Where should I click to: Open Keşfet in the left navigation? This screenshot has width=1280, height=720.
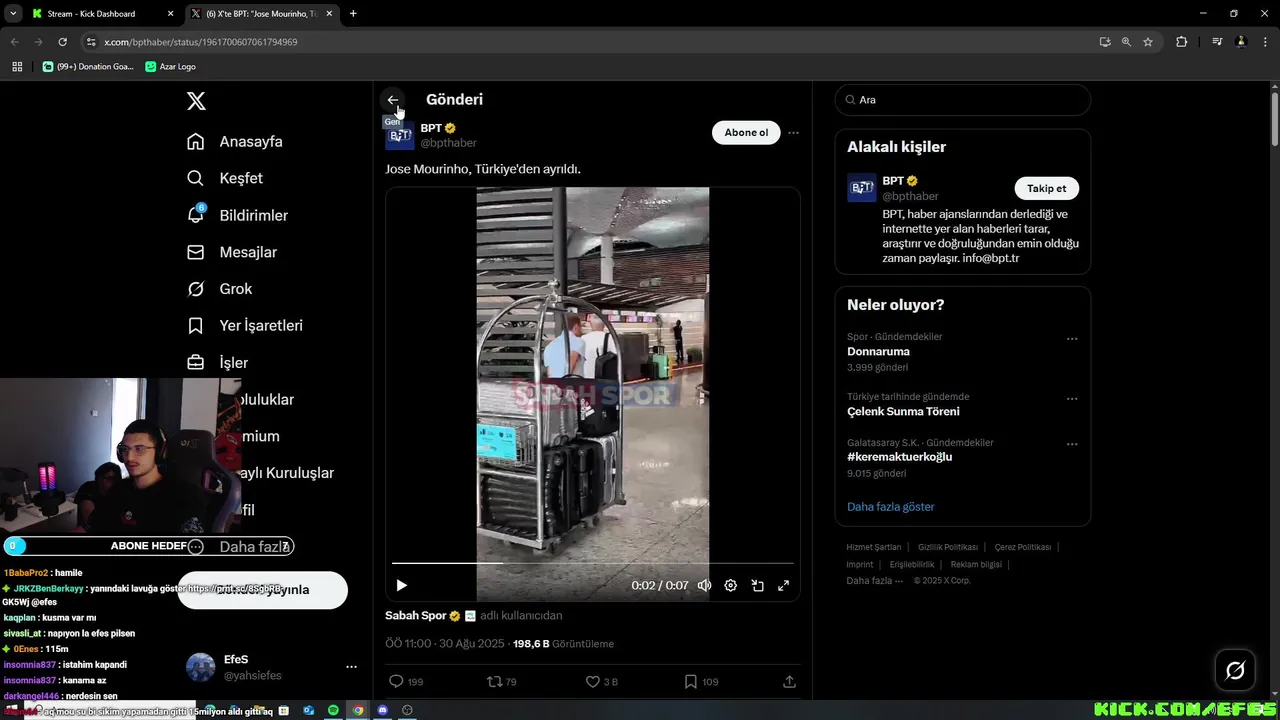pos(225,178)
